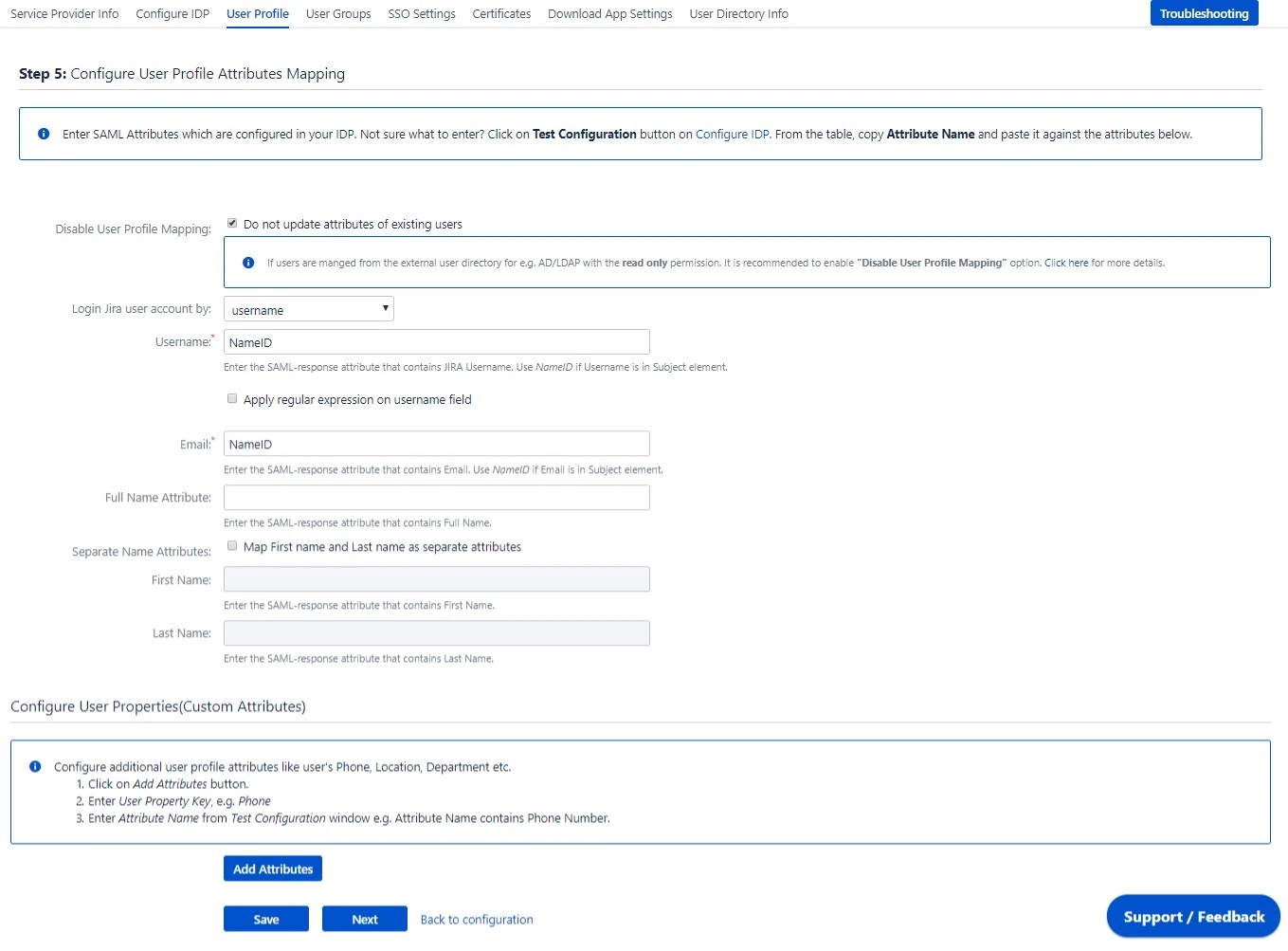Select the User Profile tab

258,13
